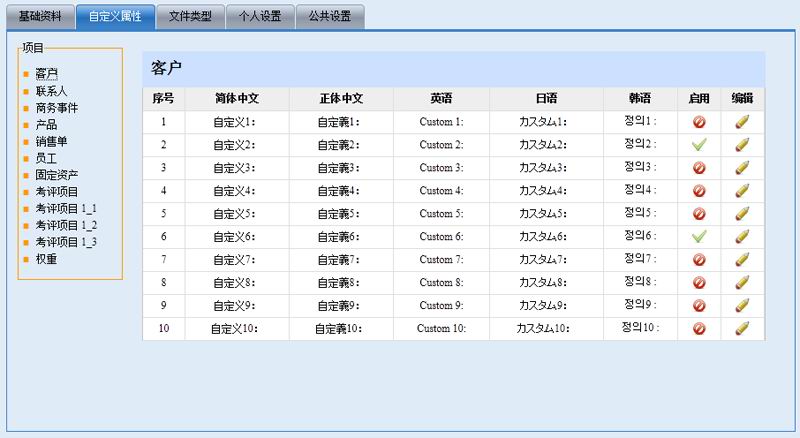Screen dimensions: 800x438
Task: Open editor for Custom 5 row pencil
Action: pyautogui.click(x=742, y=214)
